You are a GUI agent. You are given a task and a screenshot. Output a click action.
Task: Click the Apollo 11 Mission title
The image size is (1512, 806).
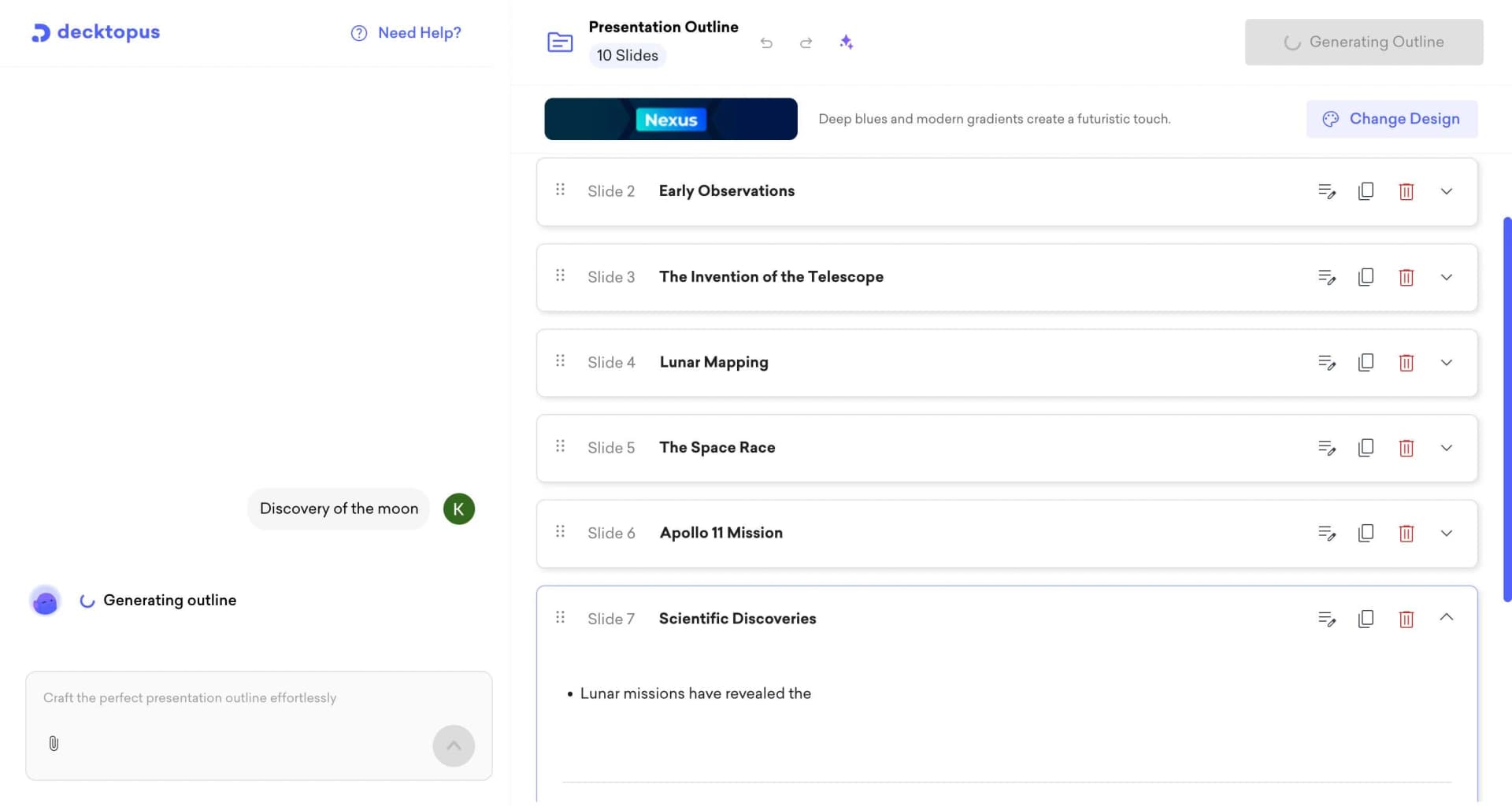(721, 532)
